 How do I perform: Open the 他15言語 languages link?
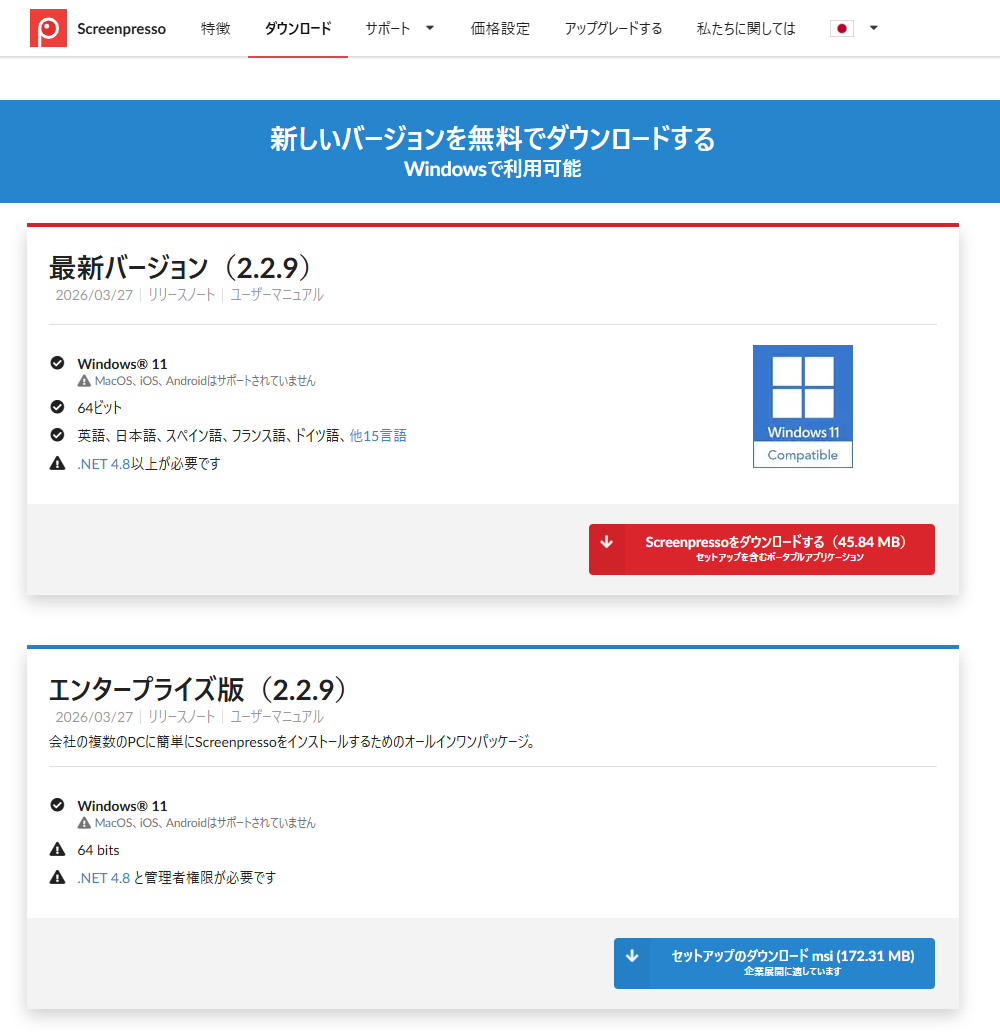click(x=378, y=435)
